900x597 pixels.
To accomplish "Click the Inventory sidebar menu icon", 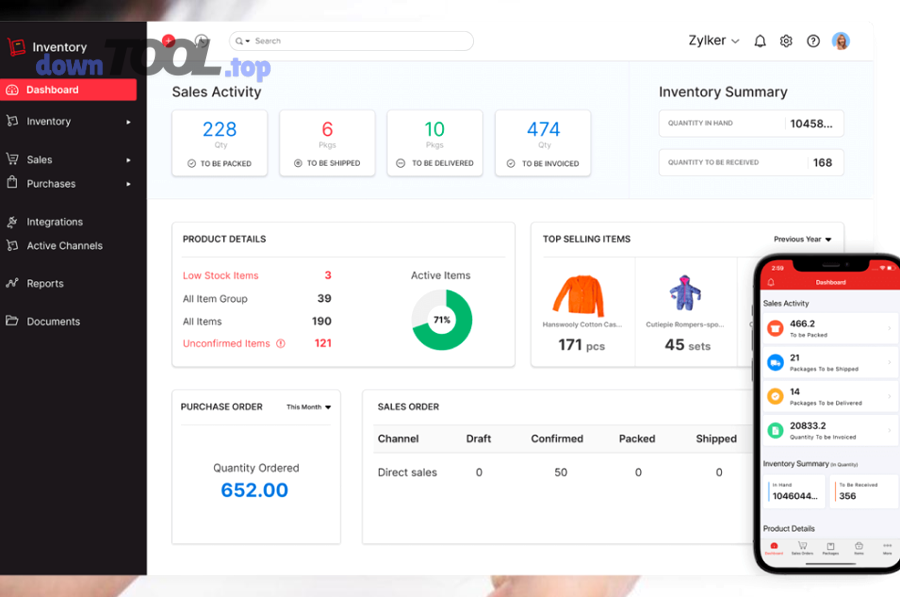I will tap(12, 121).
